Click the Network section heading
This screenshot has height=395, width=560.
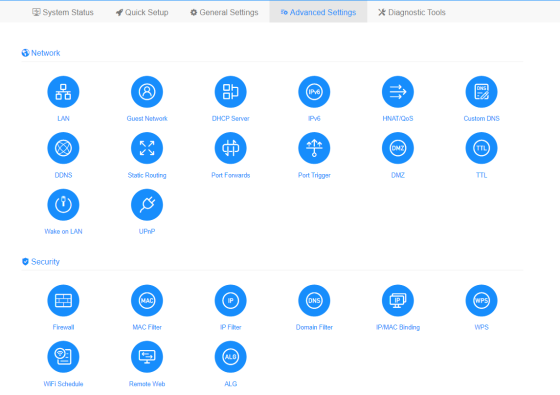click(x=41, y=53)
